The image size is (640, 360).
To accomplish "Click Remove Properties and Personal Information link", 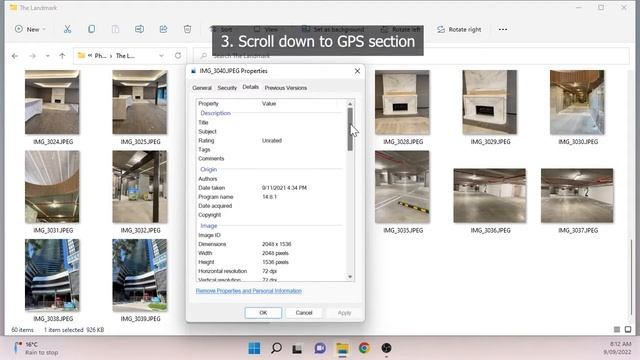I will (x=249, y=291).
